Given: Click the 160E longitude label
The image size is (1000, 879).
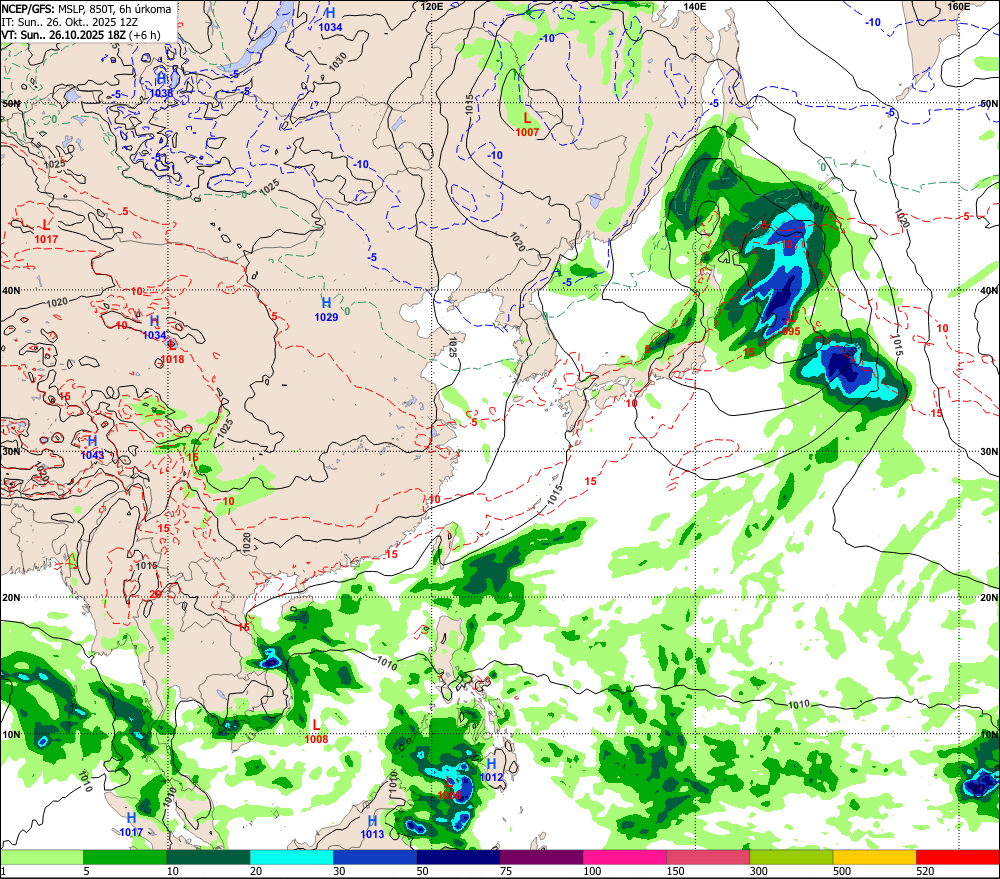Looking at the screenshot, I should click(x=959, y=6).
